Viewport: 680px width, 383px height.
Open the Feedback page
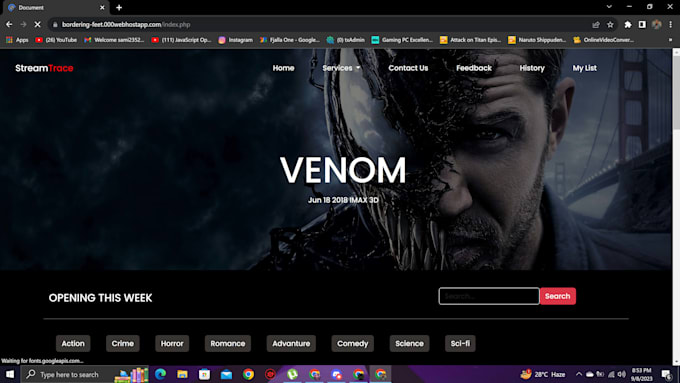pos(474,68)
